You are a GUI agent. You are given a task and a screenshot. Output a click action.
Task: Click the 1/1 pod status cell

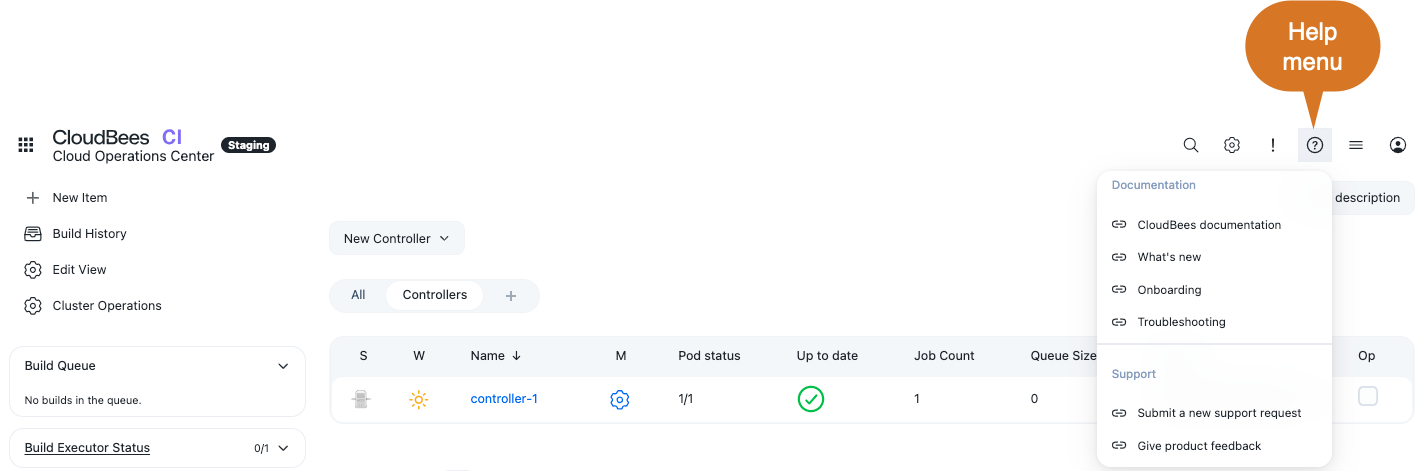(x=686, y=399)
